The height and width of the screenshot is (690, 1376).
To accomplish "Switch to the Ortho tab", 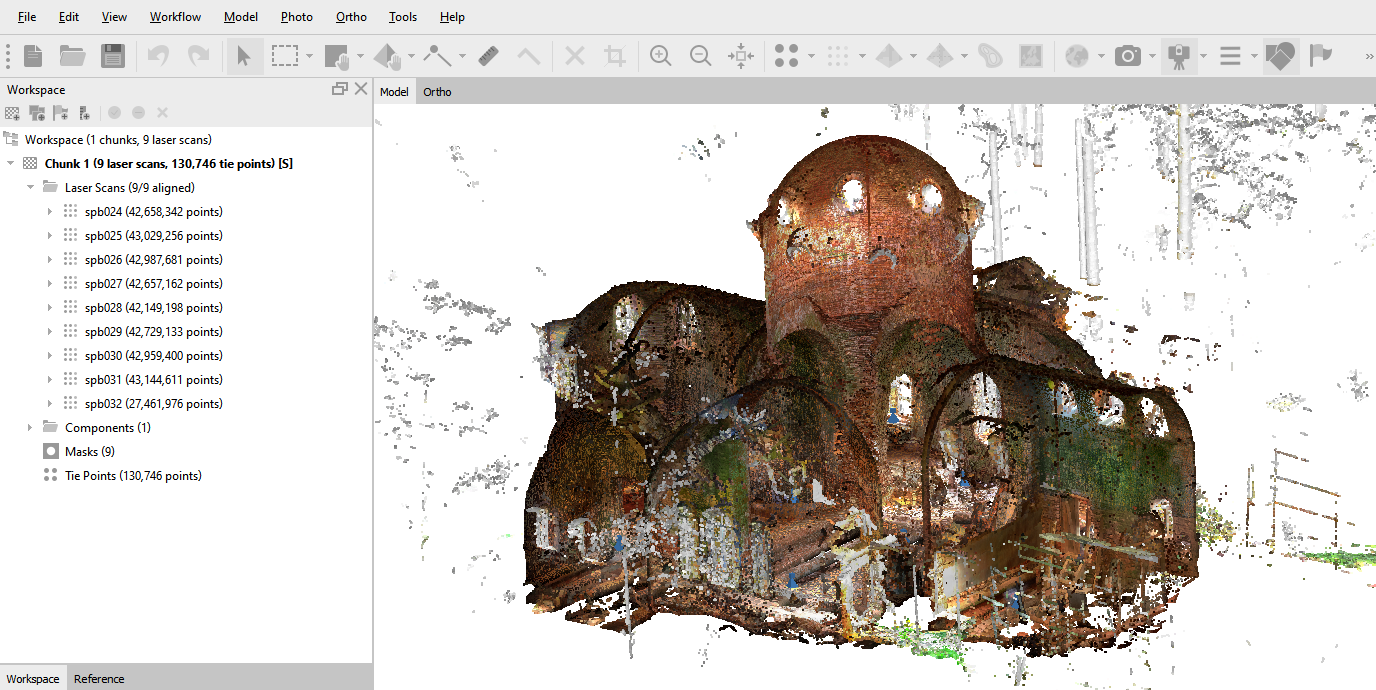I will pos(437,92).
